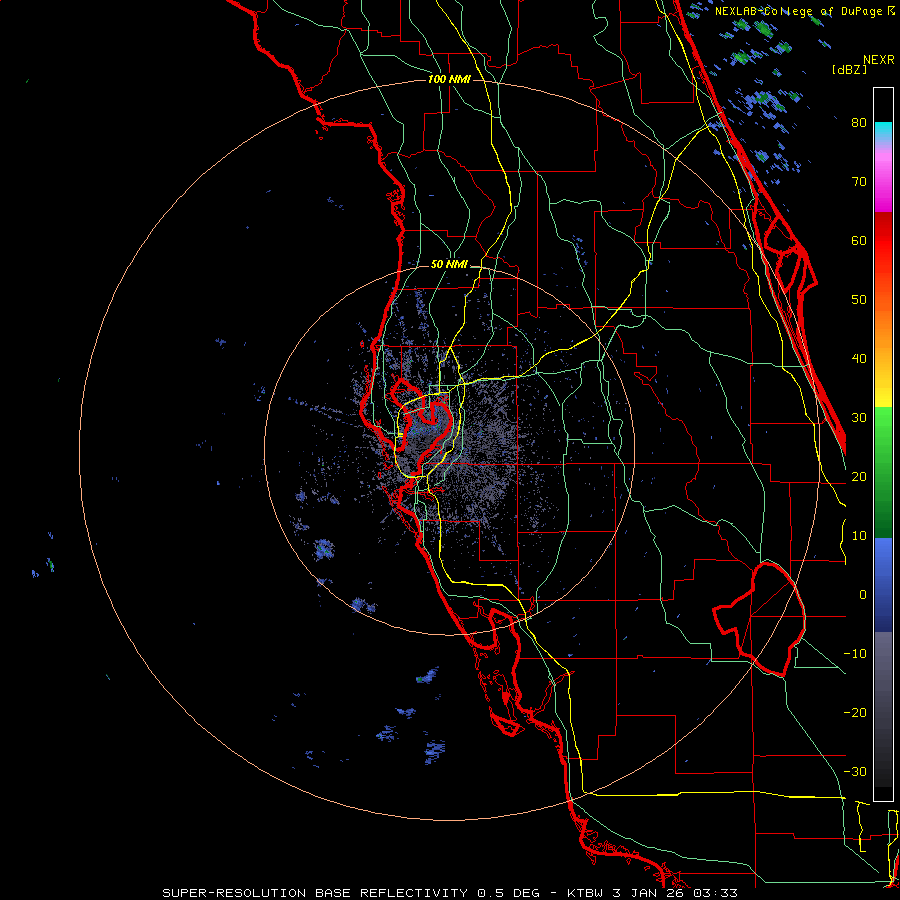Click the reflectivity color scale bar
Viewport: 900px width, 900px height.
pyautogui.click(x=883, y=444)
